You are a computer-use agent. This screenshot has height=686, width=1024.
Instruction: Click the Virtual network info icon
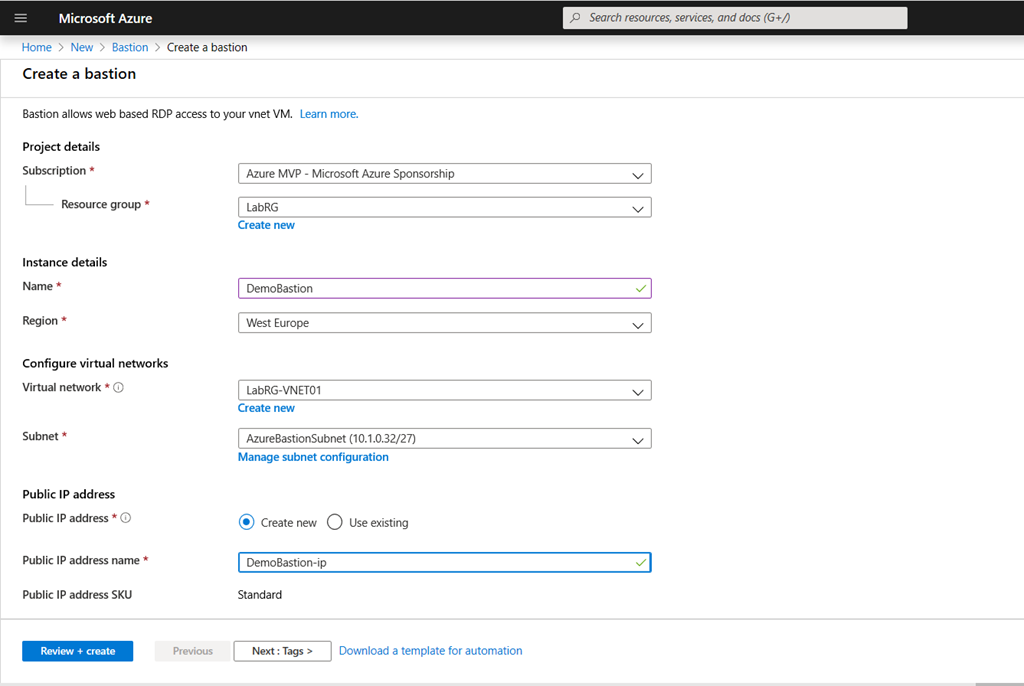click(x=118, y=387)
